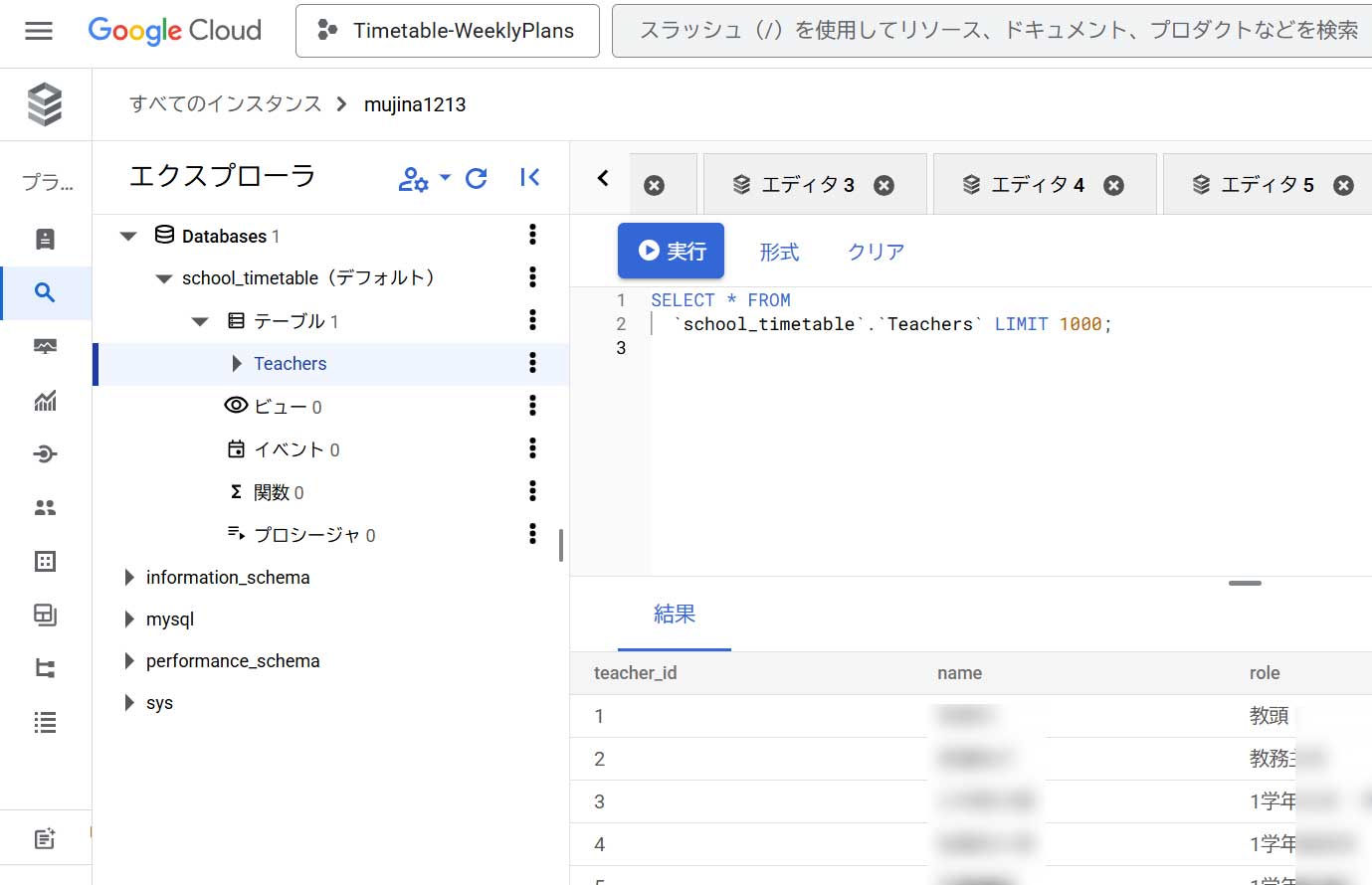The image size is (1372, 885).
Task: Open more options for Teachers table
Action: [x=532, y=363]
